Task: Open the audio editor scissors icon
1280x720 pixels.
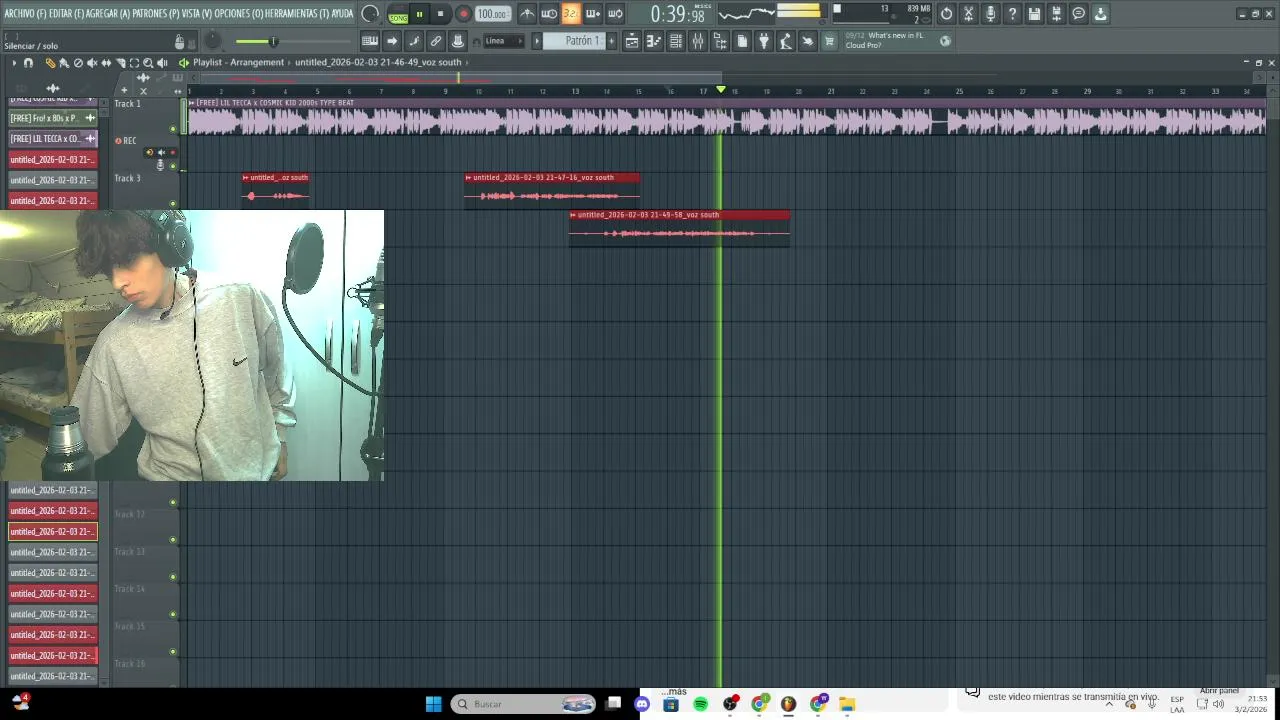Action: point(968,14)
